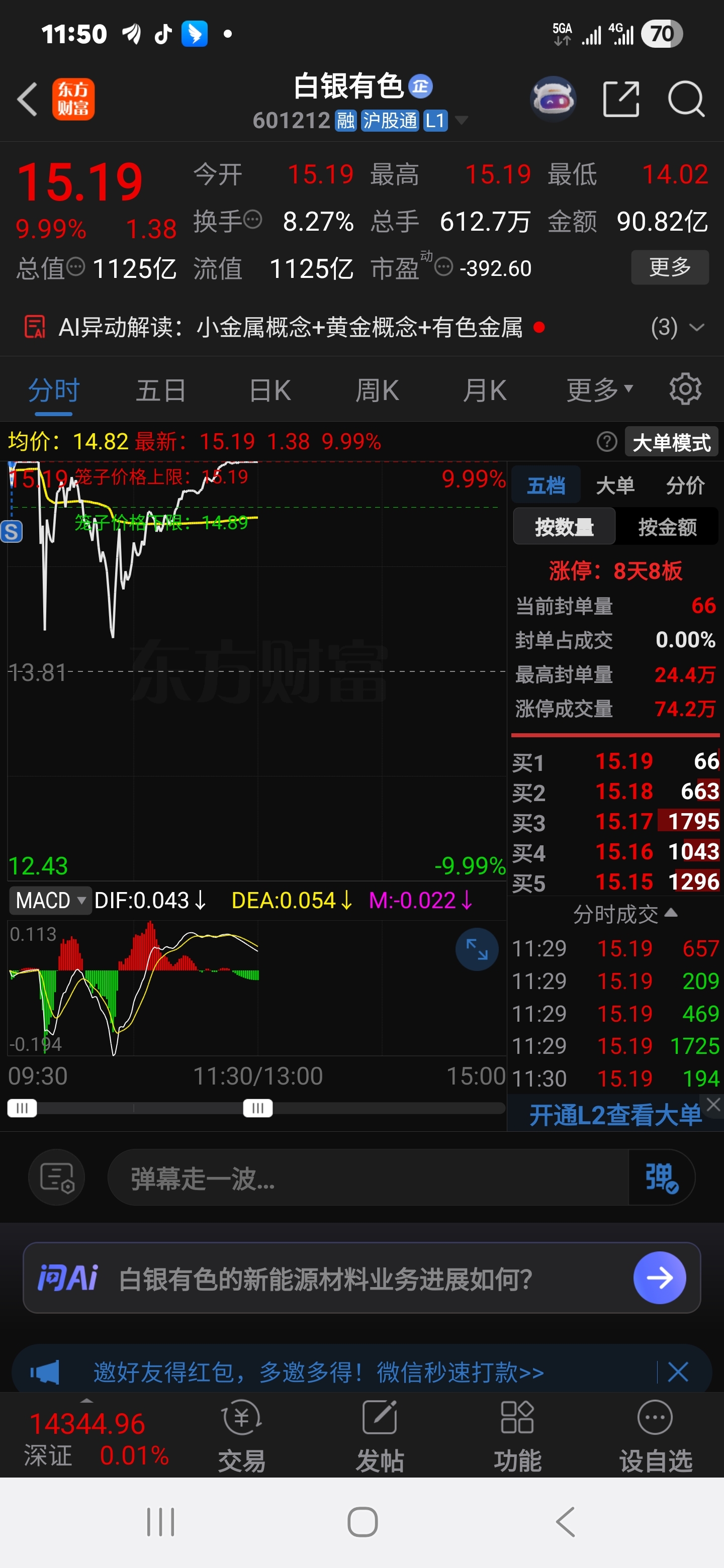Toggle the 弹 barrage switch
Image resolution: width=724 pixels, height=1568 pixels.
click(662, 1177)
